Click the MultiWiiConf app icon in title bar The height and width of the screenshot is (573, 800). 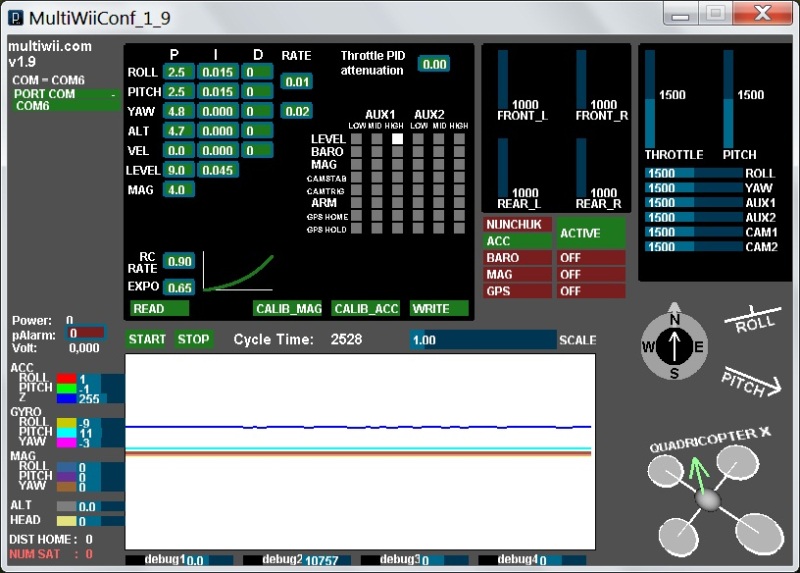(x=16, y=18)
